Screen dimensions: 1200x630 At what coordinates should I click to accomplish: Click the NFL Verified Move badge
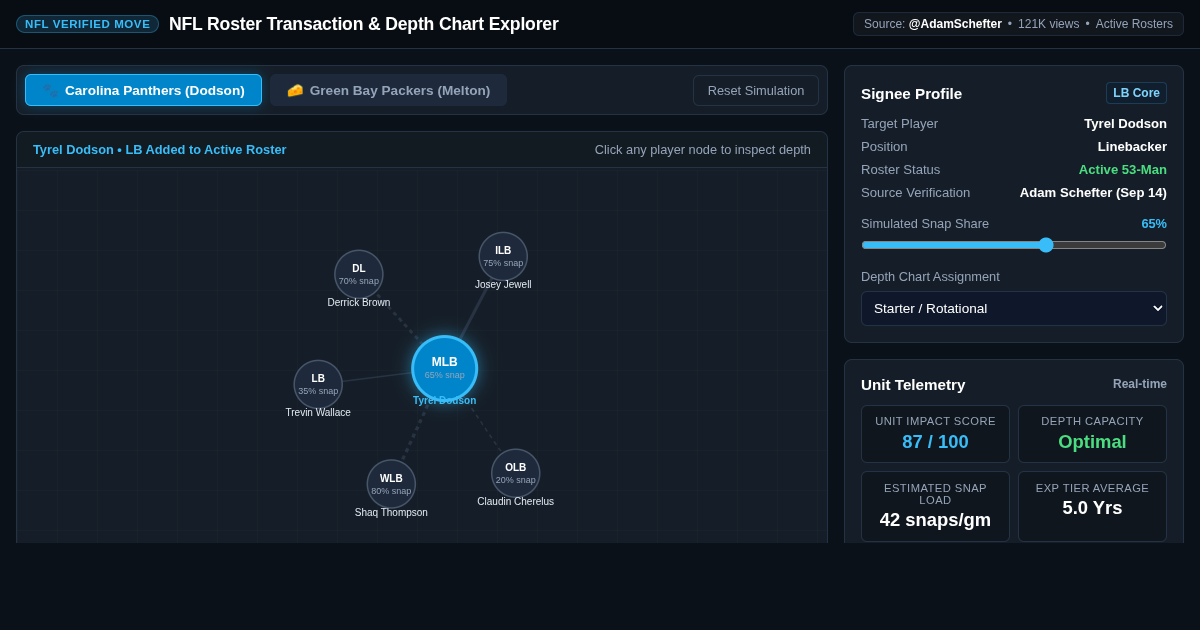[87, 24]
